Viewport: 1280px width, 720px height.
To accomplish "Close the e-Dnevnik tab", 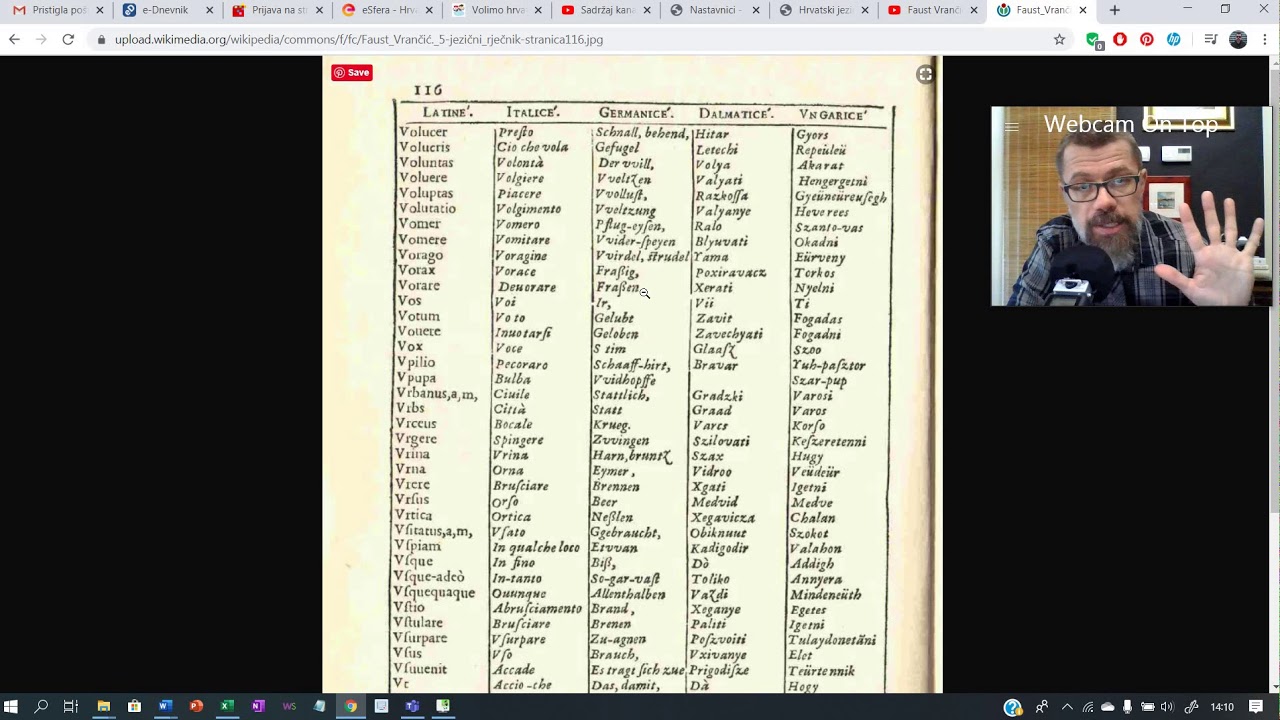I will pyautogui.click(x=209, y=10).
